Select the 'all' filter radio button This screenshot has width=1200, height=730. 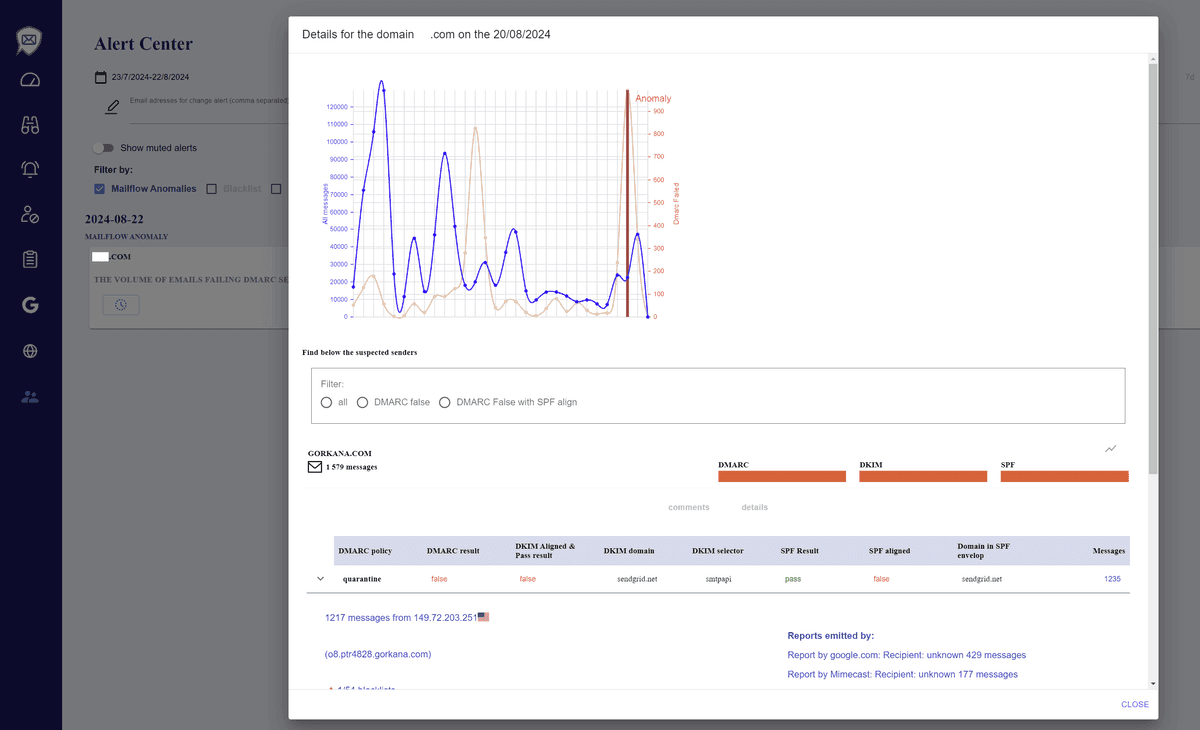[x=326, y=402]
